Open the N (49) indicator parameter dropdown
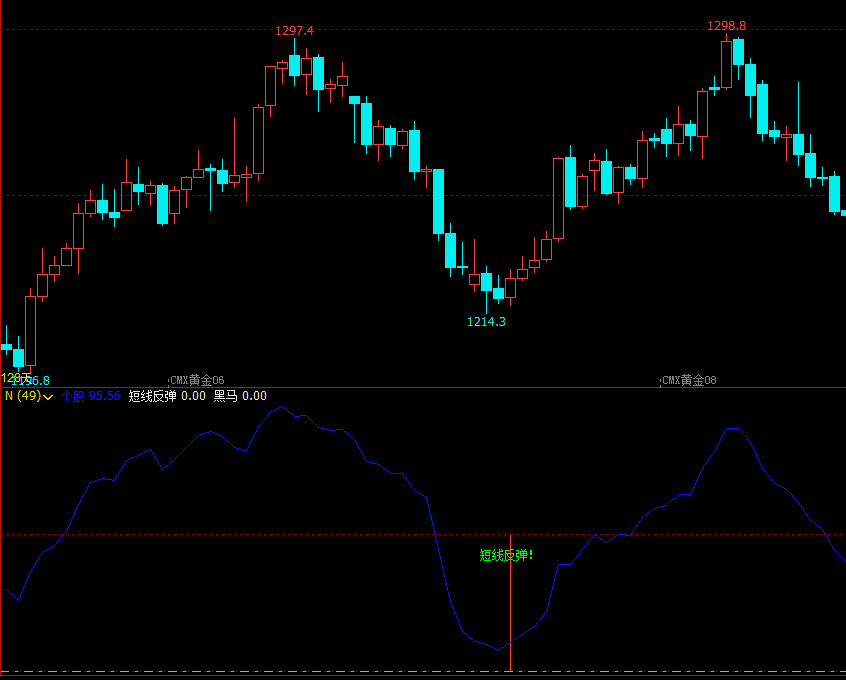The width and height of the screenshot is (846, 680). (x=29, y=396)
